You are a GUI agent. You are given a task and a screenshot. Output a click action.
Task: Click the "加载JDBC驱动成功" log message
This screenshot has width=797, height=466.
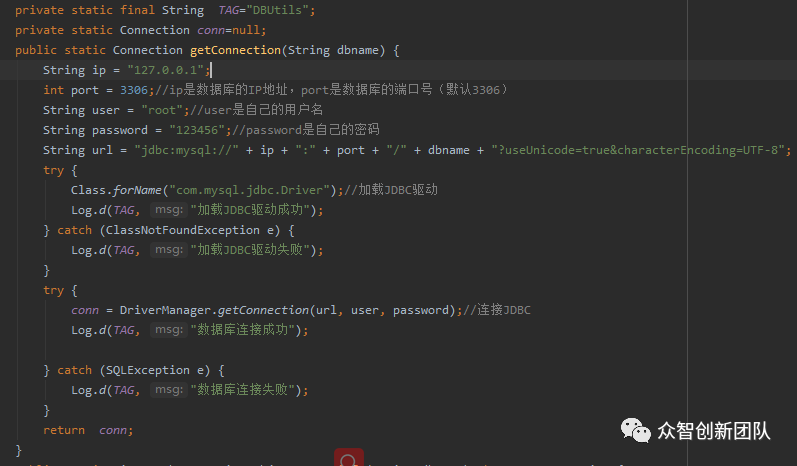(x=250, y=209)
